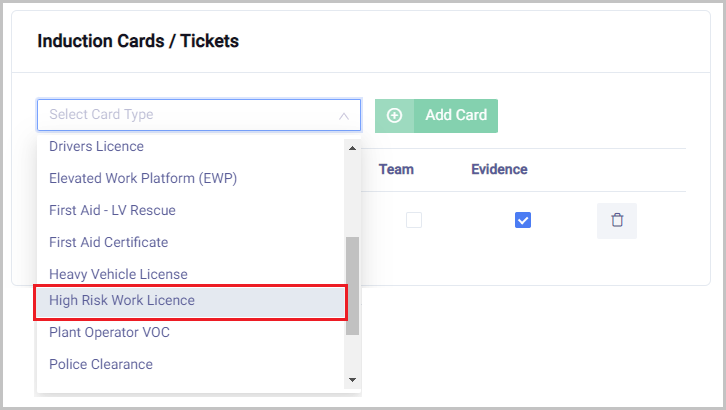Choose Elevated Work Platform (EWP) option
This screenshot has width=726, height=410.
[143, 178]
